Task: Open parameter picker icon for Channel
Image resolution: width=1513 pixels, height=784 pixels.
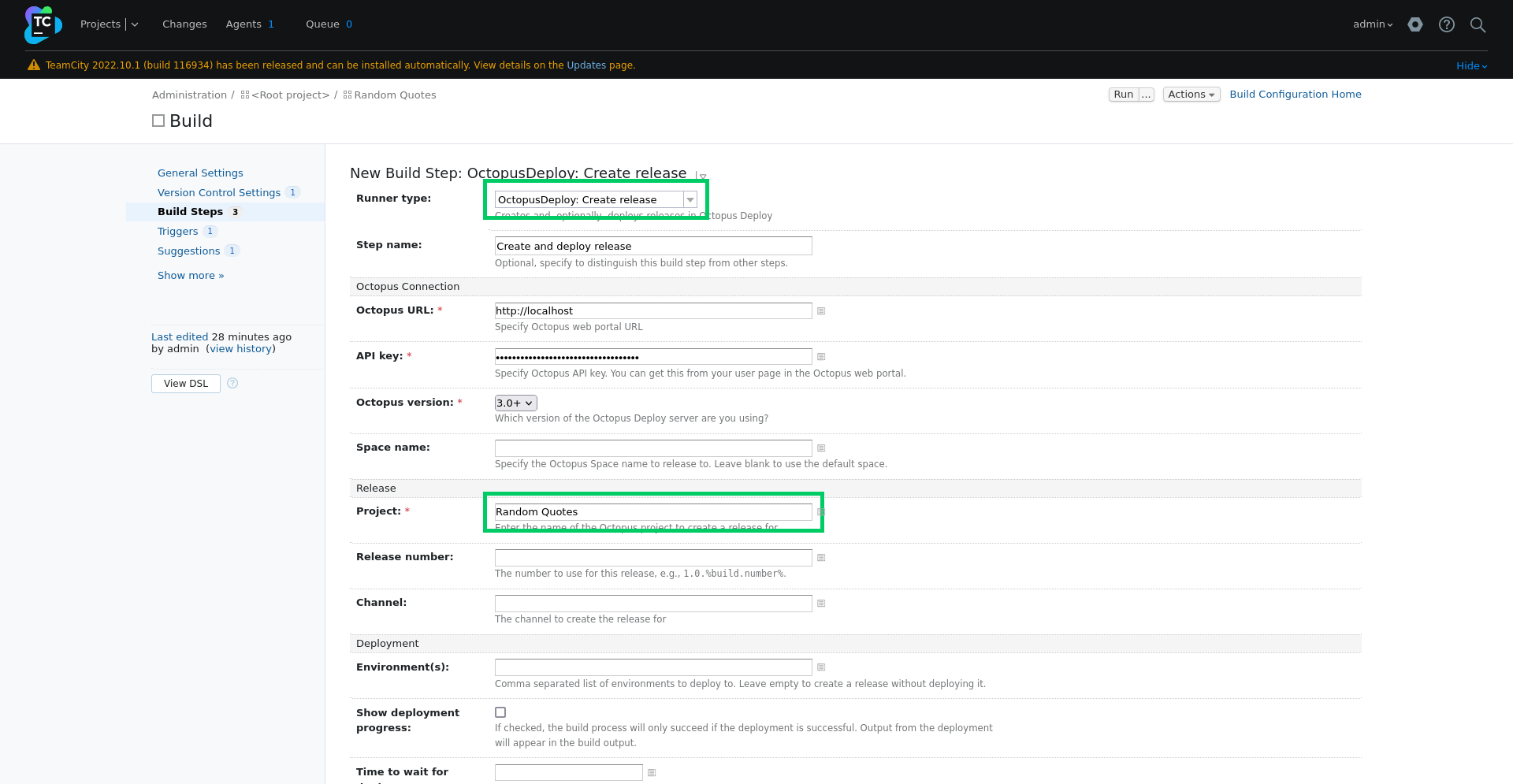Action: [x=821, y=604]
